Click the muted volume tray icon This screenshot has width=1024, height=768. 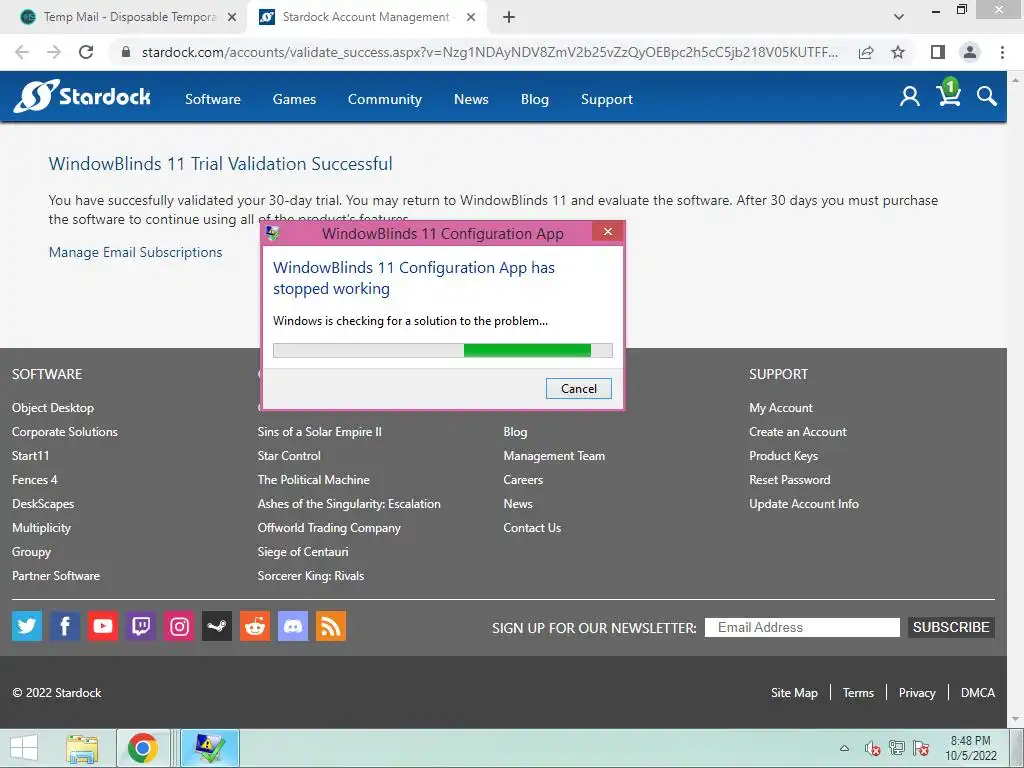pyautogui.click(x=872, y=748)
